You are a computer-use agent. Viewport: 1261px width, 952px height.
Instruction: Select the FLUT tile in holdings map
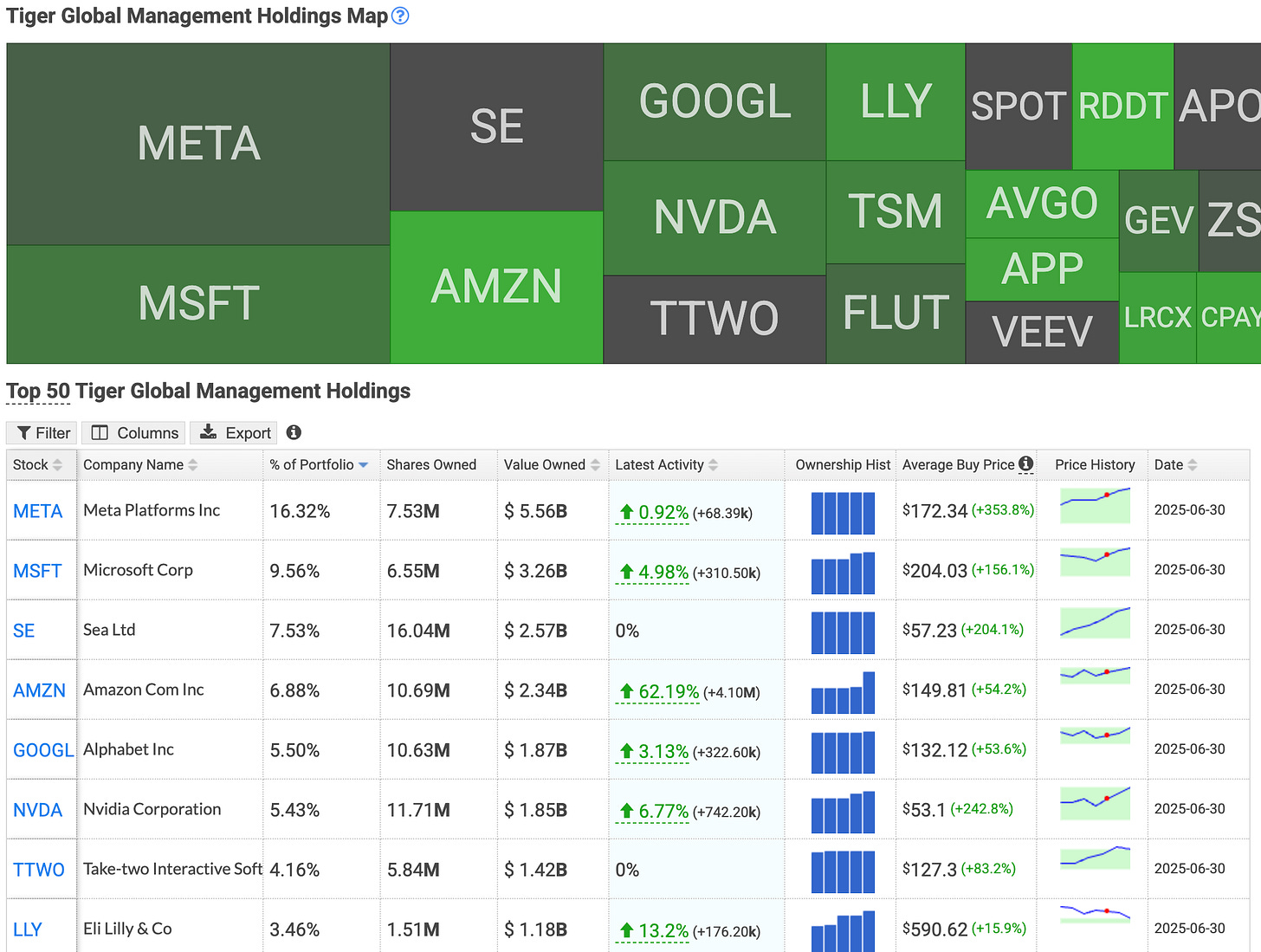point(896,314)
